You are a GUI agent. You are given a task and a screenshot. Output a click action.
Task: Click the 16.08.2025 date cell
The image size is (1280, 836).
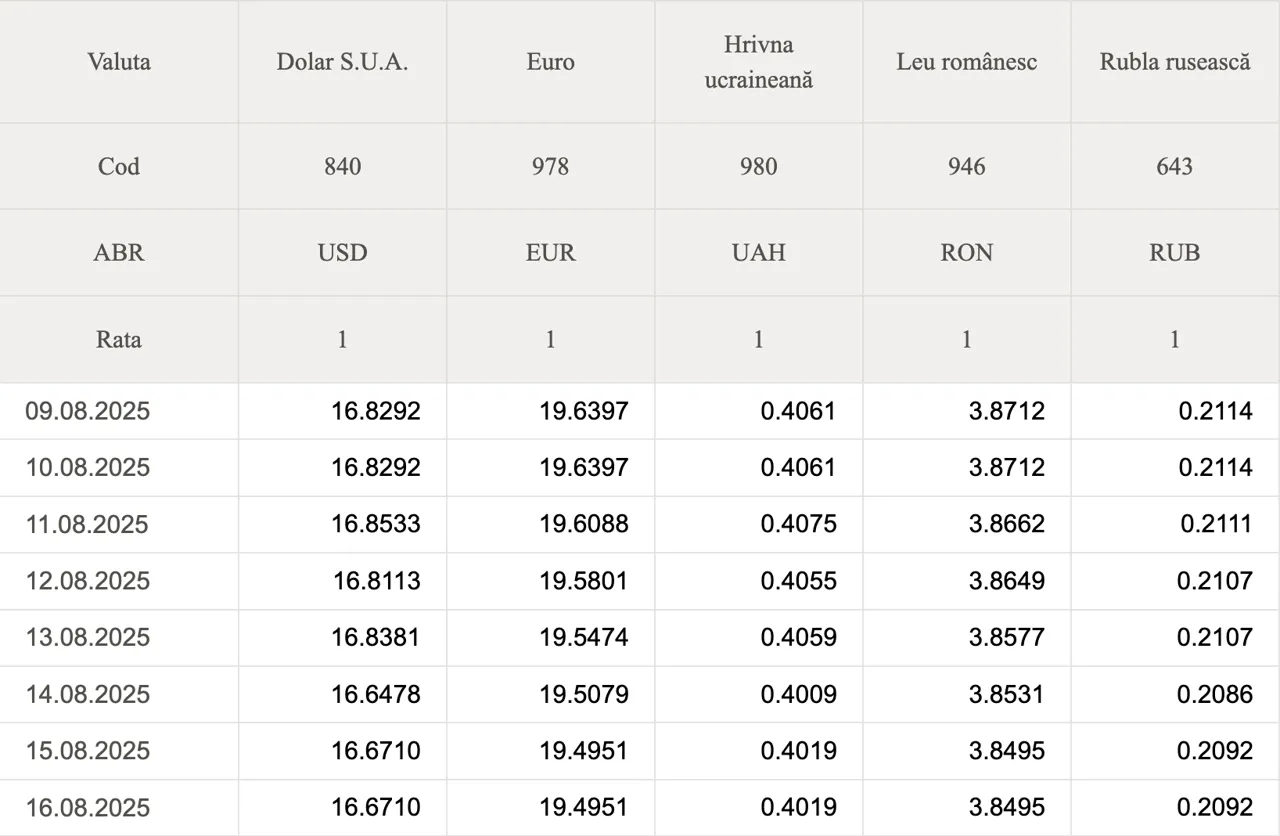(88, 807)
